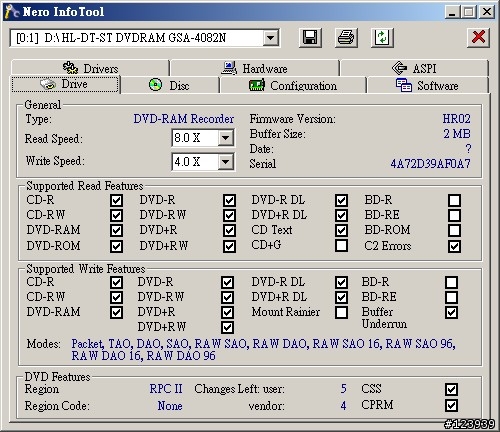Click the arrow icon on the ASPI tab
Viewport: 500px width, 432px height.
399,68
